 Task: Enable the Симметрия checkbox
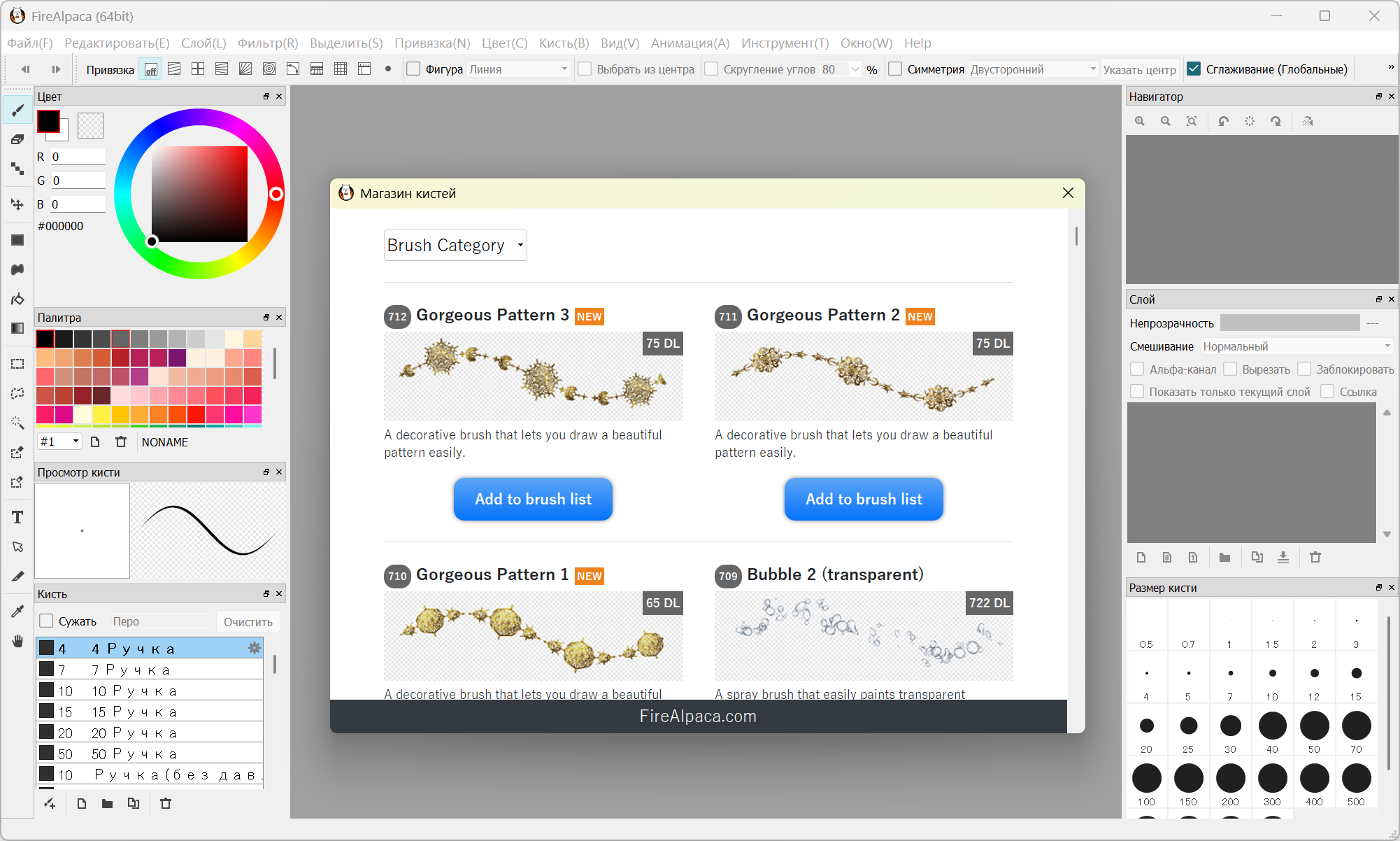coord(895,69)
